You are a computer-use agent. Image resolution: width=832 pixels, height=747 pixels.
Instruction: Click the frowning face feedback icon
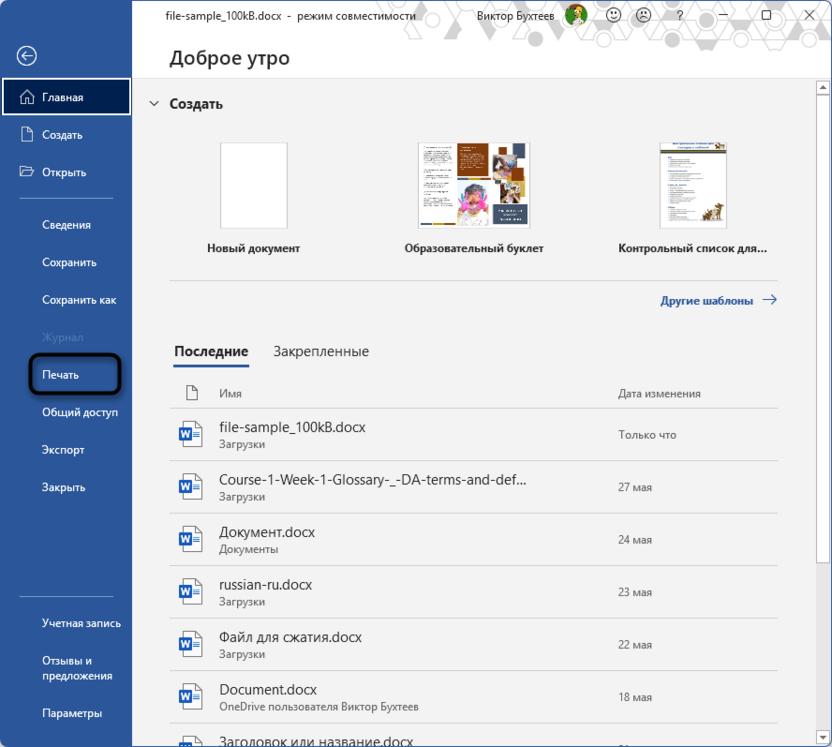coord(643,15)
